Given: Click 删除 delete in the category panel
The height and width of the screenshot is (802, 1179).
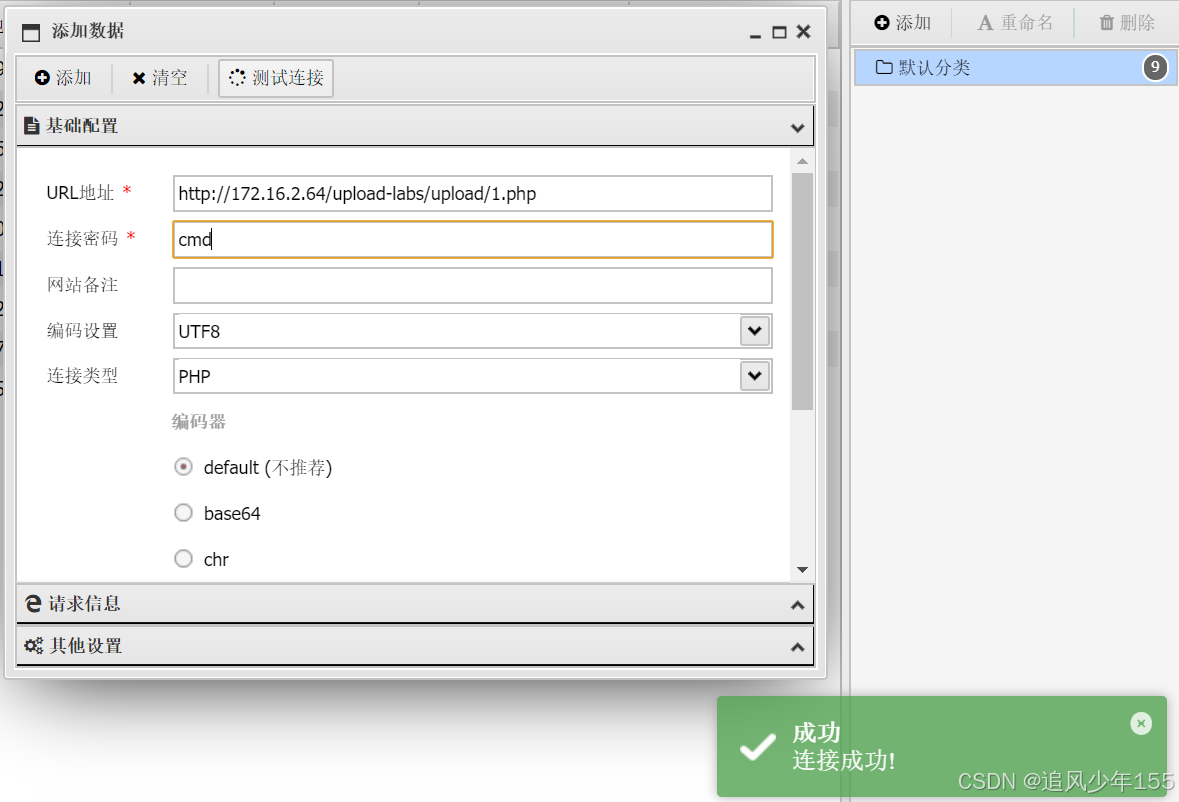Looking at the screenshot, I should [x=1126, y=23].
